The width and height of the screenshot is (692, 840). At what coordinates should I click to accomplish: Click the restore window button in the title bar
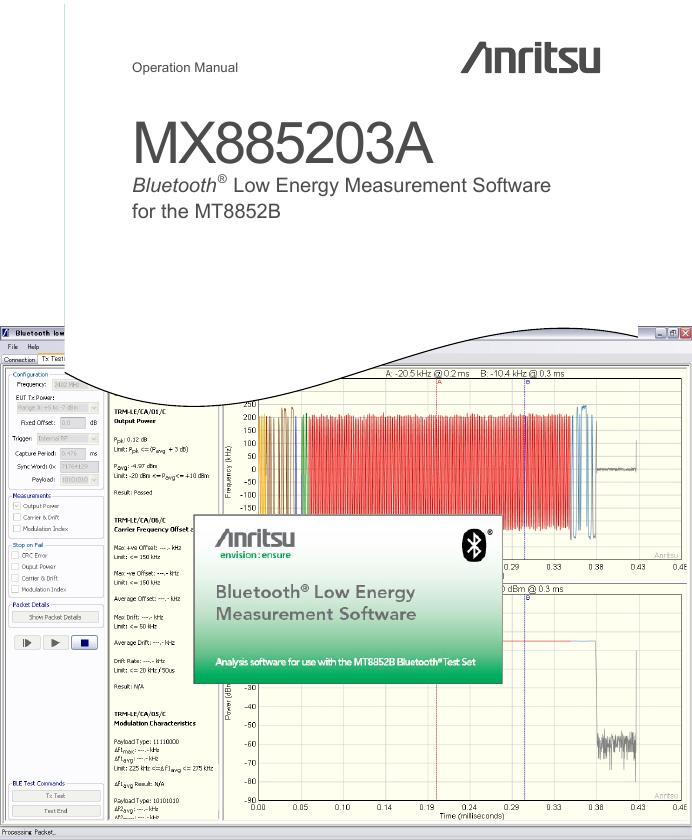[x=672, y=333]
